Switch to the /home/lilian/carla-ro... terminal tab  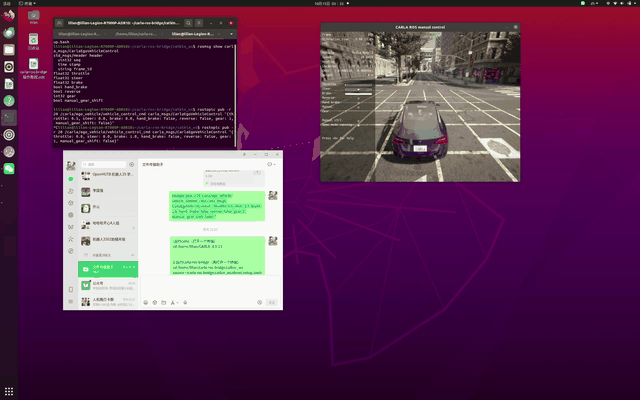[138, 34]
